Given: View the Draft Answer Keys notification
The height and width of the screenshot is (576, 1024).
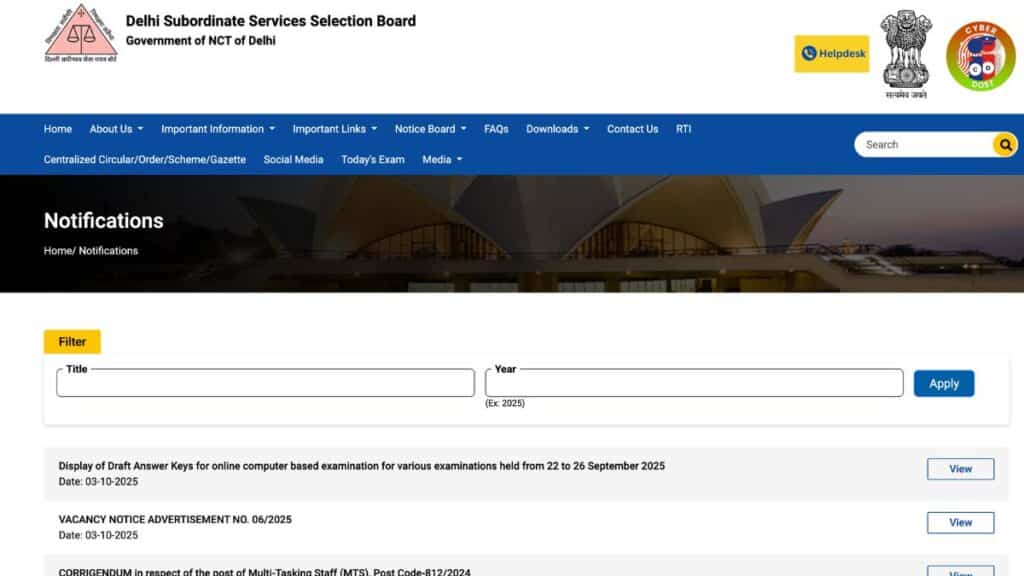Looking at the screenshot, I should (x=960, y=469).
